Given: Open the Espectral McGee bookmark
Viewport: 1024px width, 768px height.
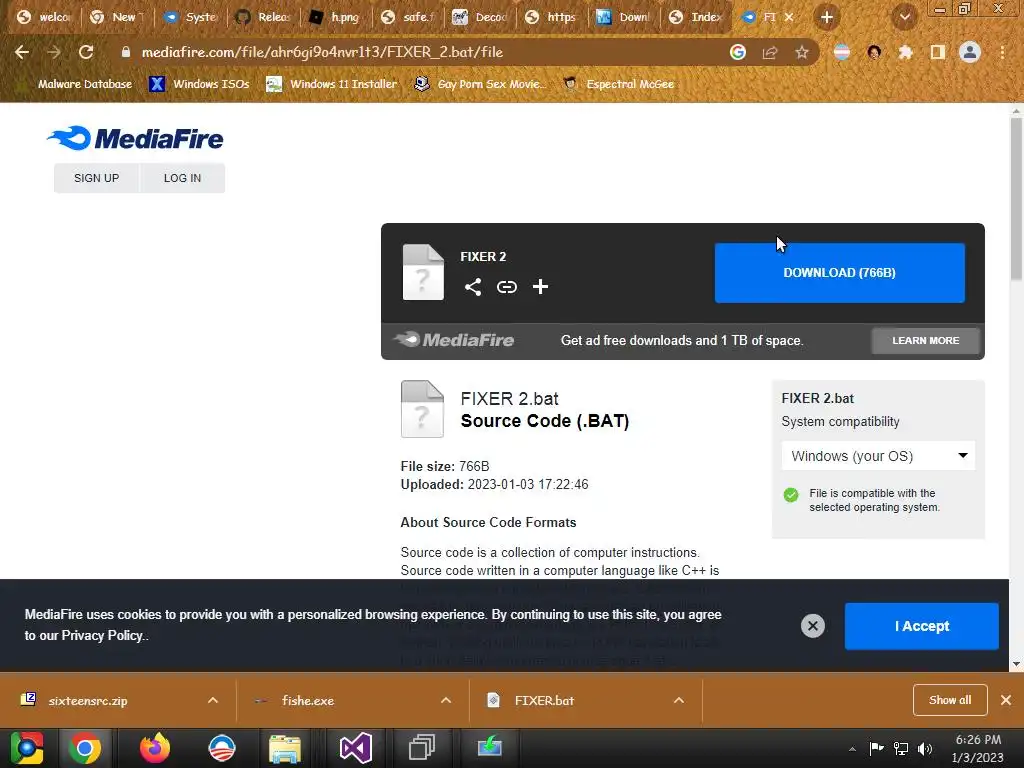Looking at the screenshot, I should 619,84.
